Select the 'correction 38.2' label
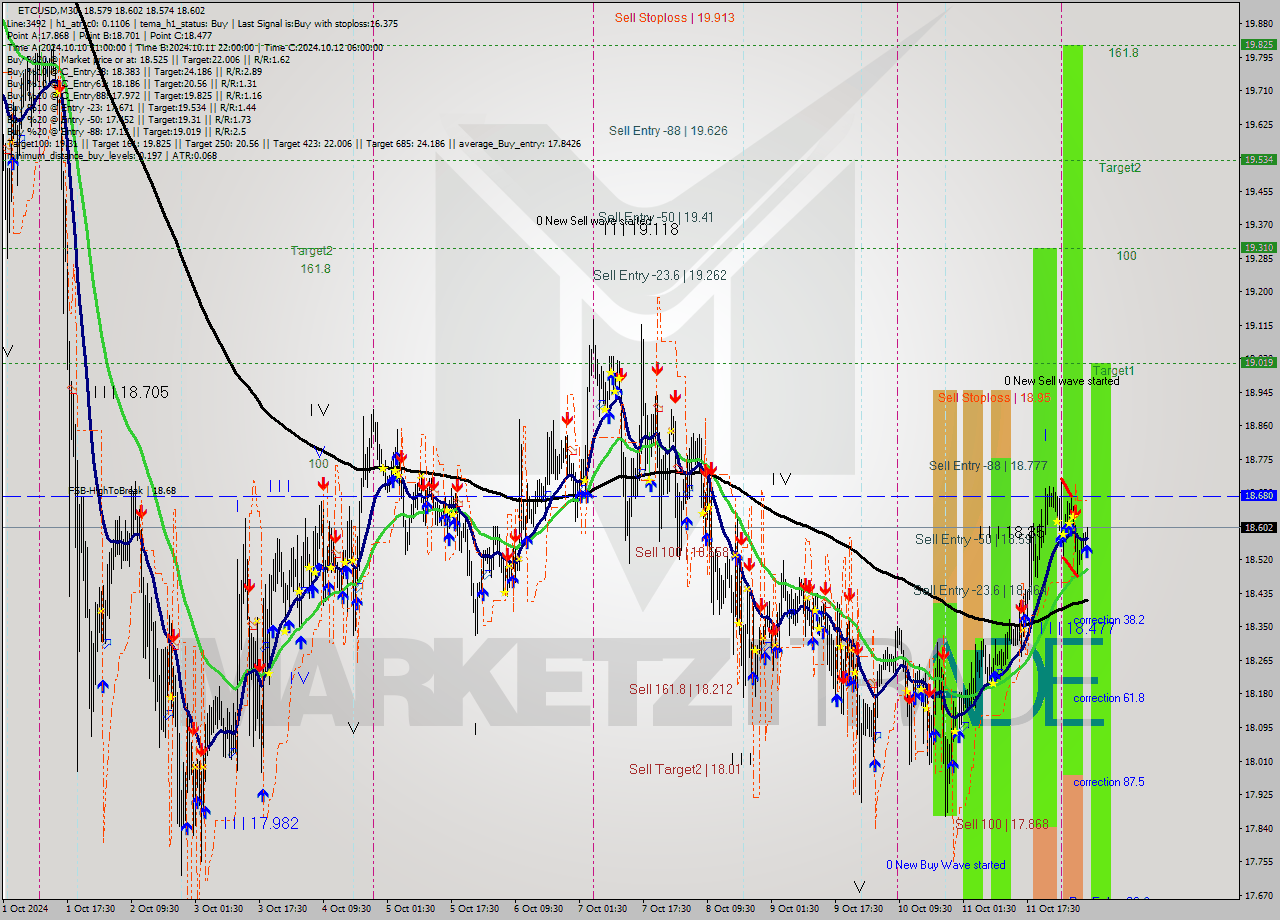Image resolution: width=1280 pixels, height=920 pixels. [x=1109, y=620]
